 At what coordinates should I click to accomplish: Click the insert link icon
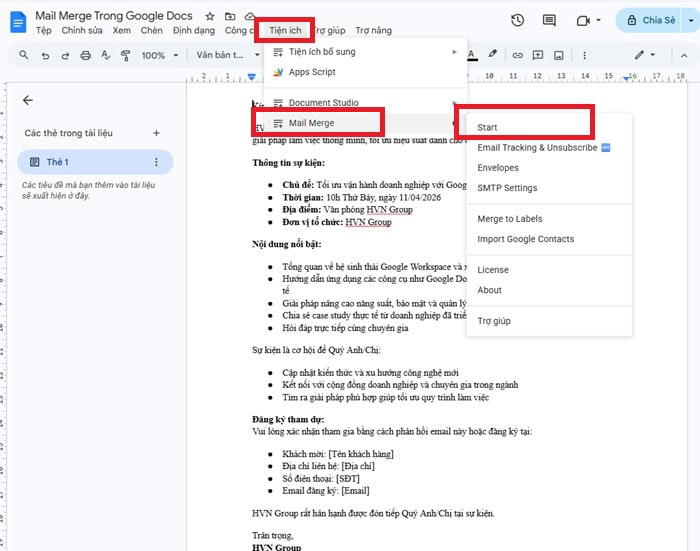(517, 55)
